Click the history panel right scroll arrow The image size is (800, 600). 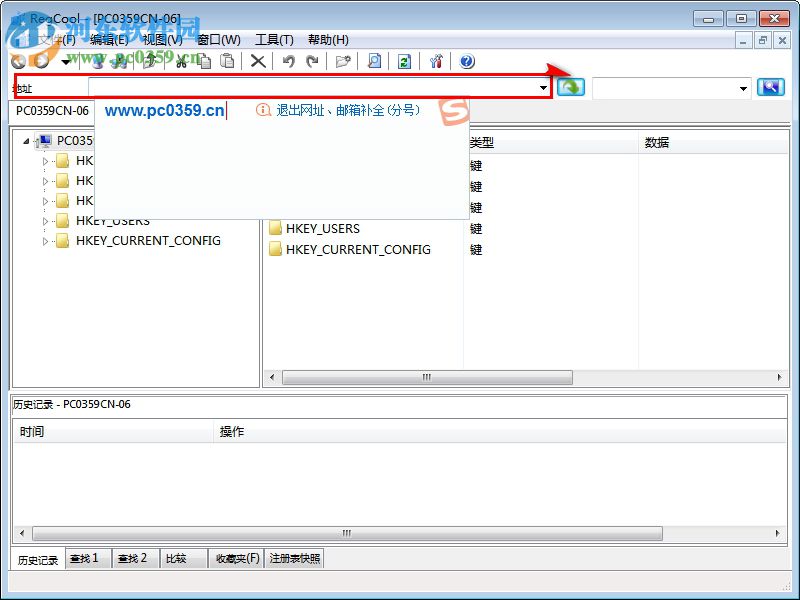click(777, 534)
